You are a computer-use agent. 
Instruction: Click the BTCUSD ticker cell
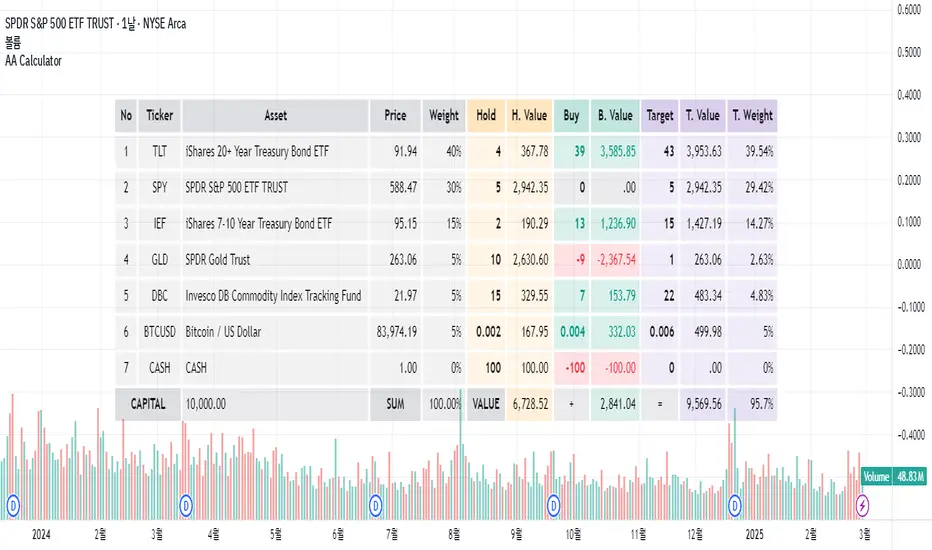point(160,331)
